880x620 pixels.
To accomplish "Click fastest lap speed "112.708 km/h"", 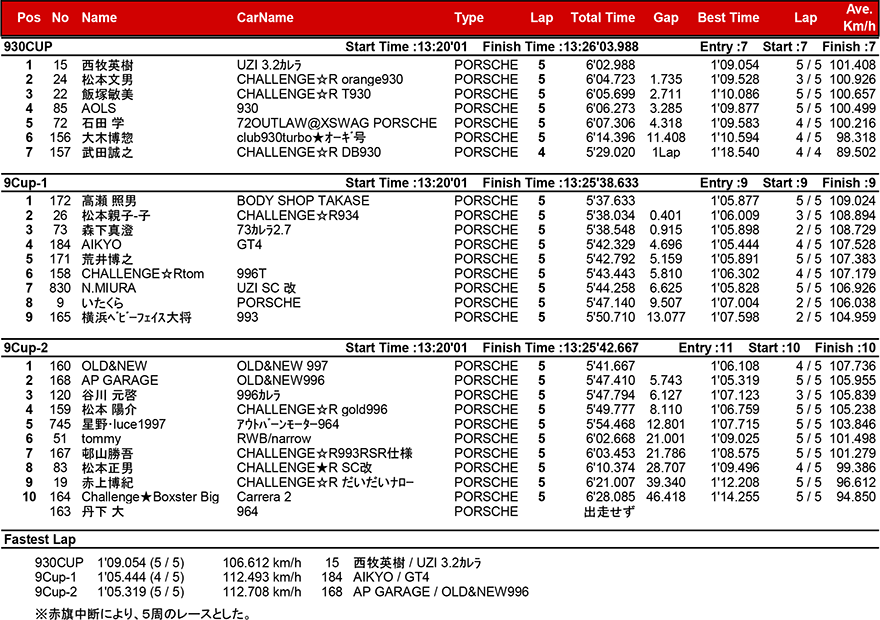I will point(262,592).
